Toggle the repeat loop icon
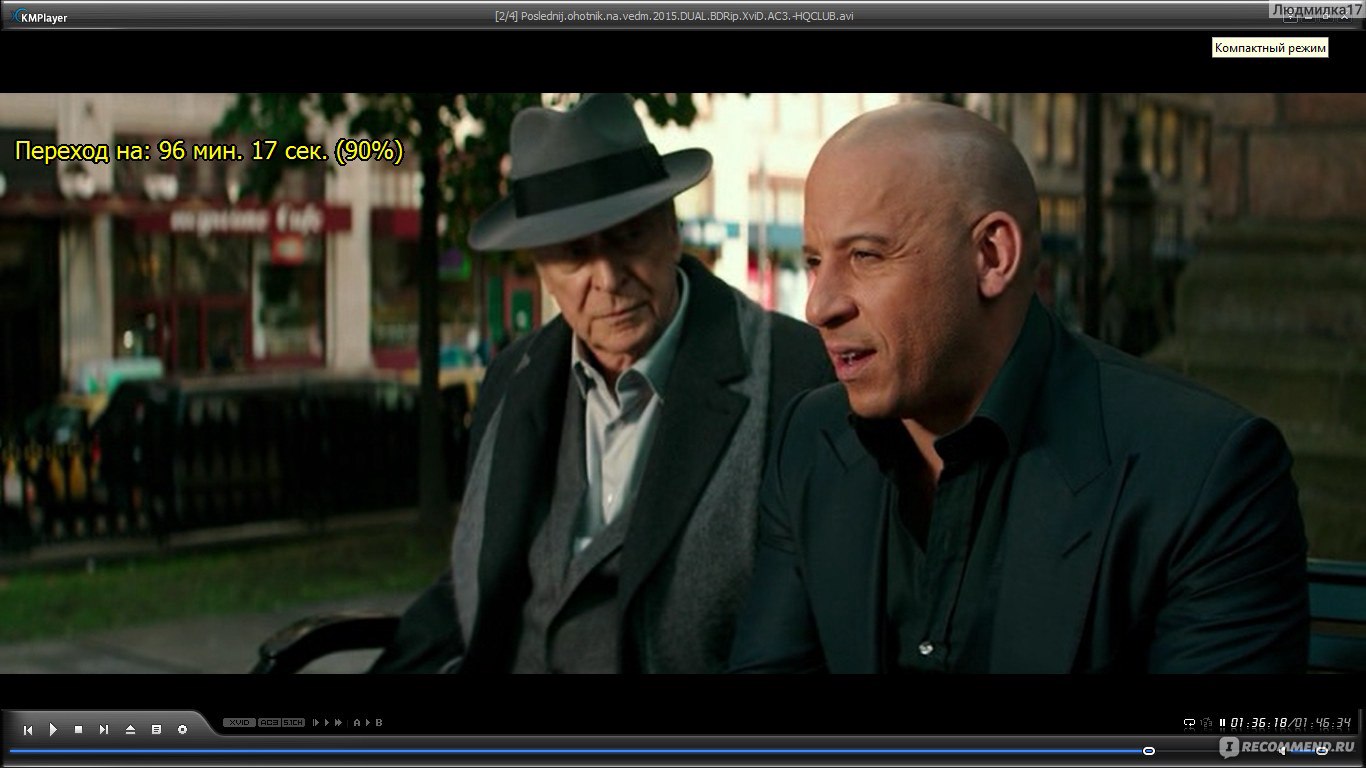 point(1189,722)
